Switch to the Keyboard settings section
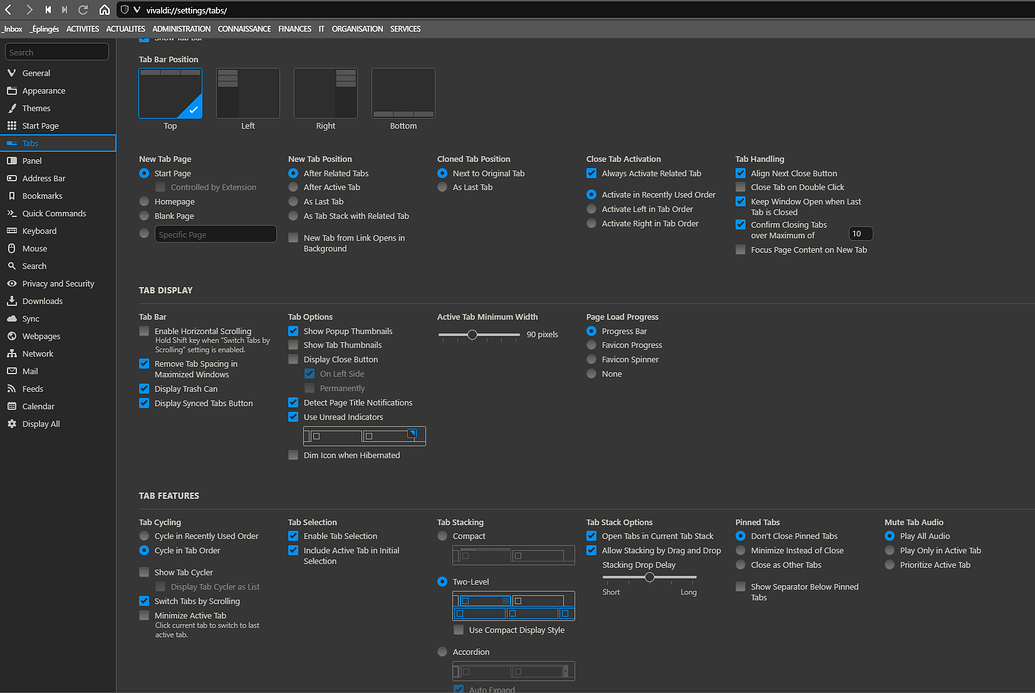The height and width of the screenshot is (693, 1035). 44,230
